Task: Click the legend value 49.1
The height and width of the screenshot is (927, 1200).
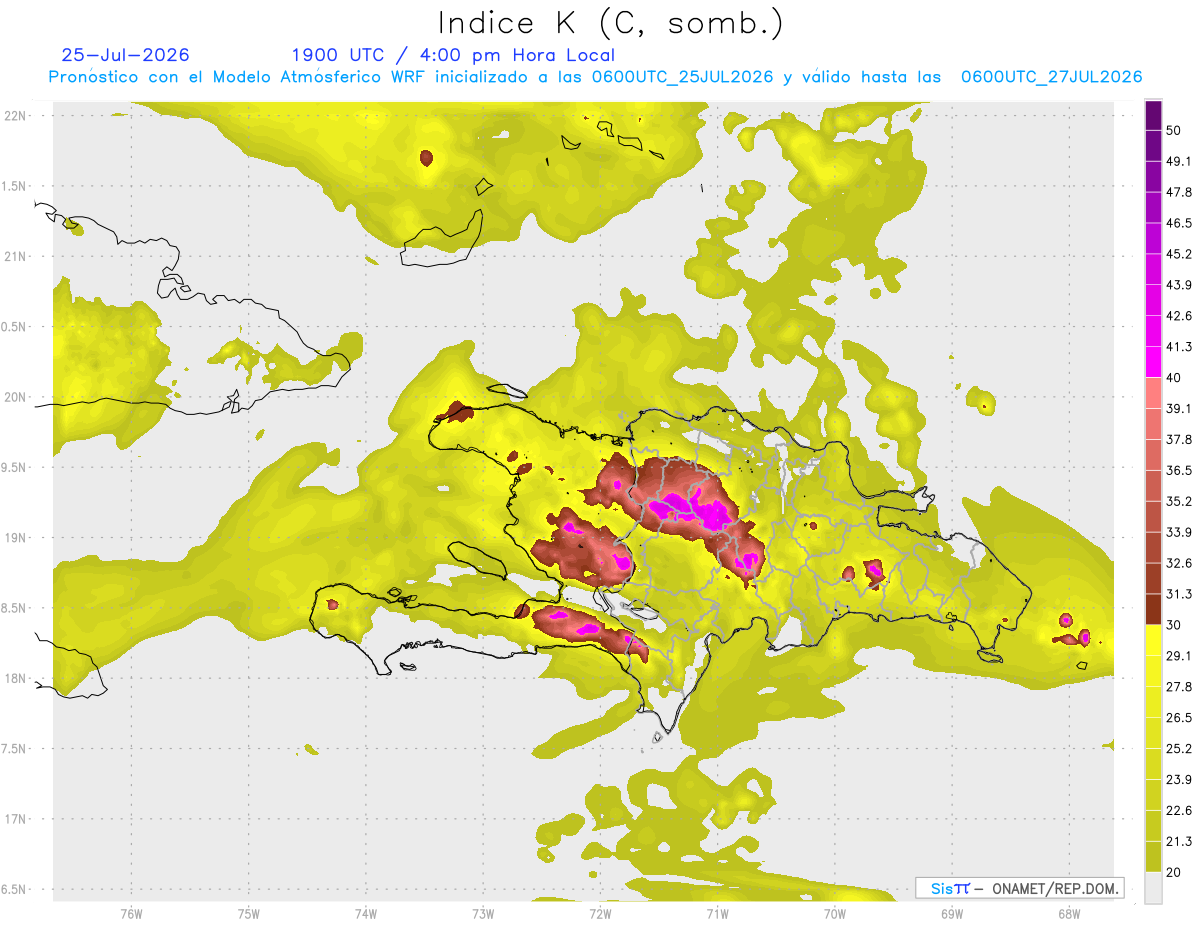Action: [1179, 162]
